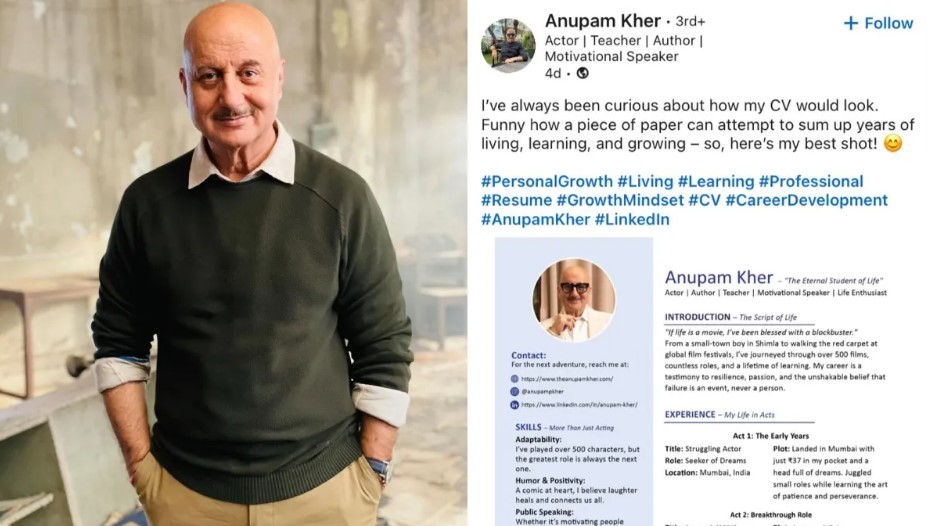This screenshot has height=526, width=927.
Task: Open Anupam Kher's profile avatar
Action: point(508,46)
